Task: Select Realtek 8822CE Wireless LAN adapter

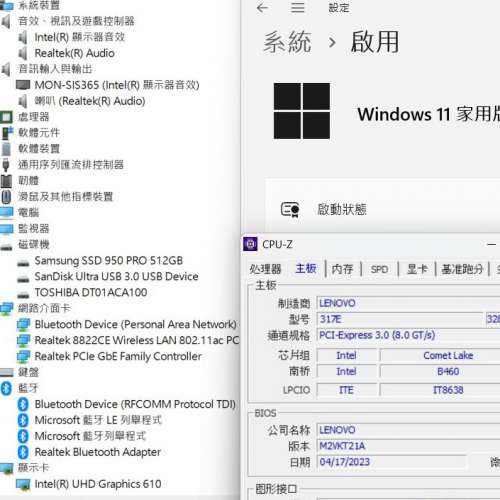Action: pos(137,340)
